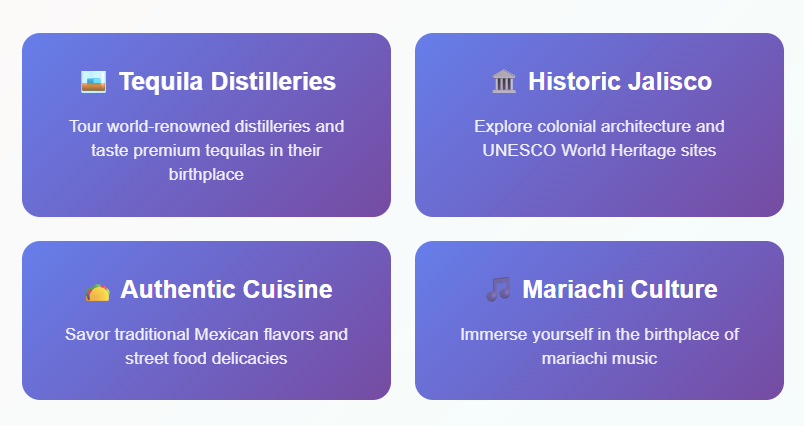This screenshot has width=804, height=426.
Task: Select the Tequila Distilleries heading
Action: 227,82
